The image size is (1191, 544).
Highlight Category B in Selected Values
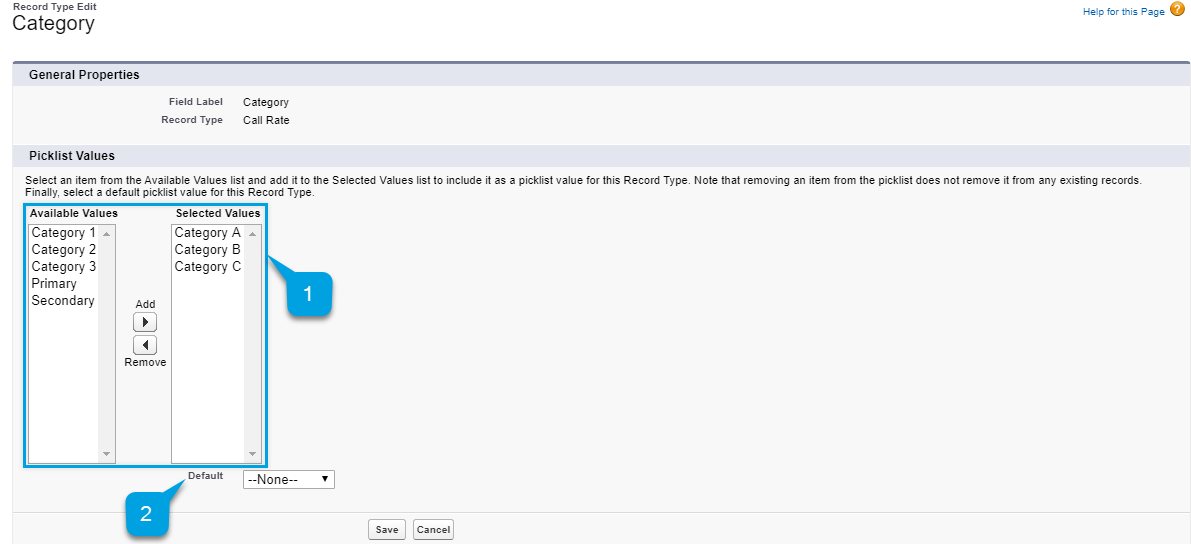[207, 250]
